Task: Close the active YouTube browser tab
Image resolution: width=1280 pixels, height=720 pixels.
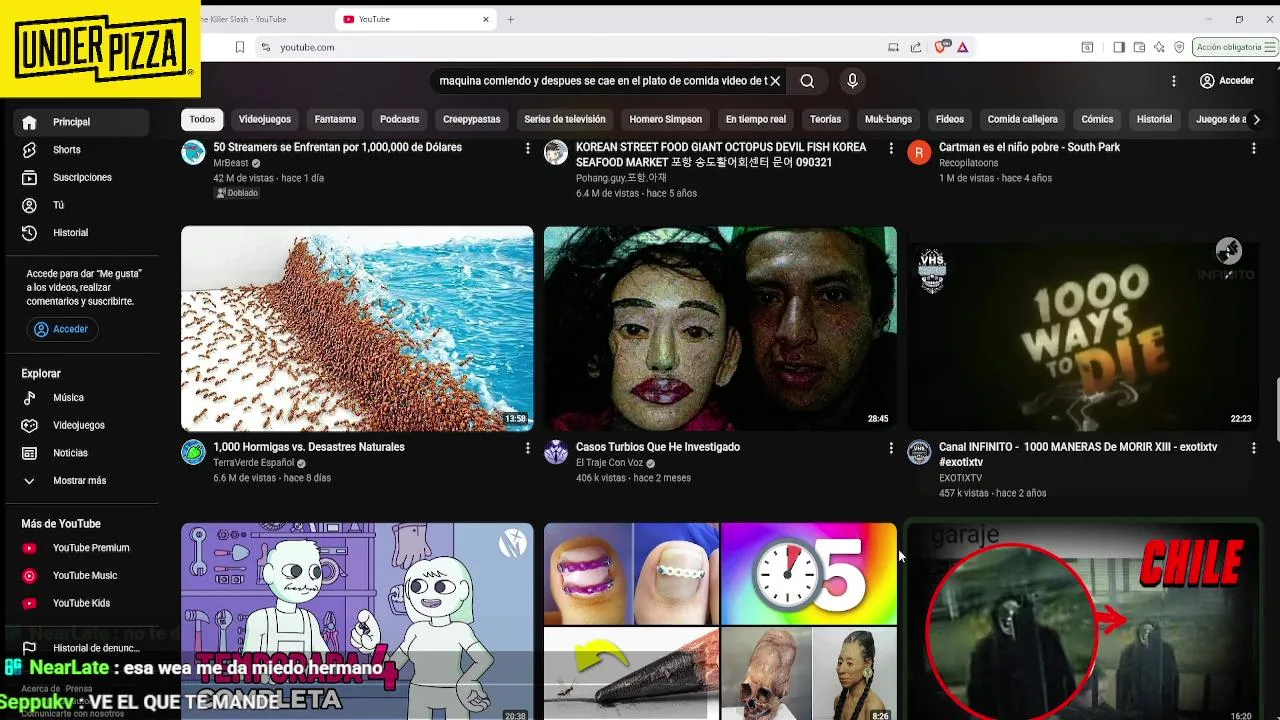Action: (x=486, y=19)
